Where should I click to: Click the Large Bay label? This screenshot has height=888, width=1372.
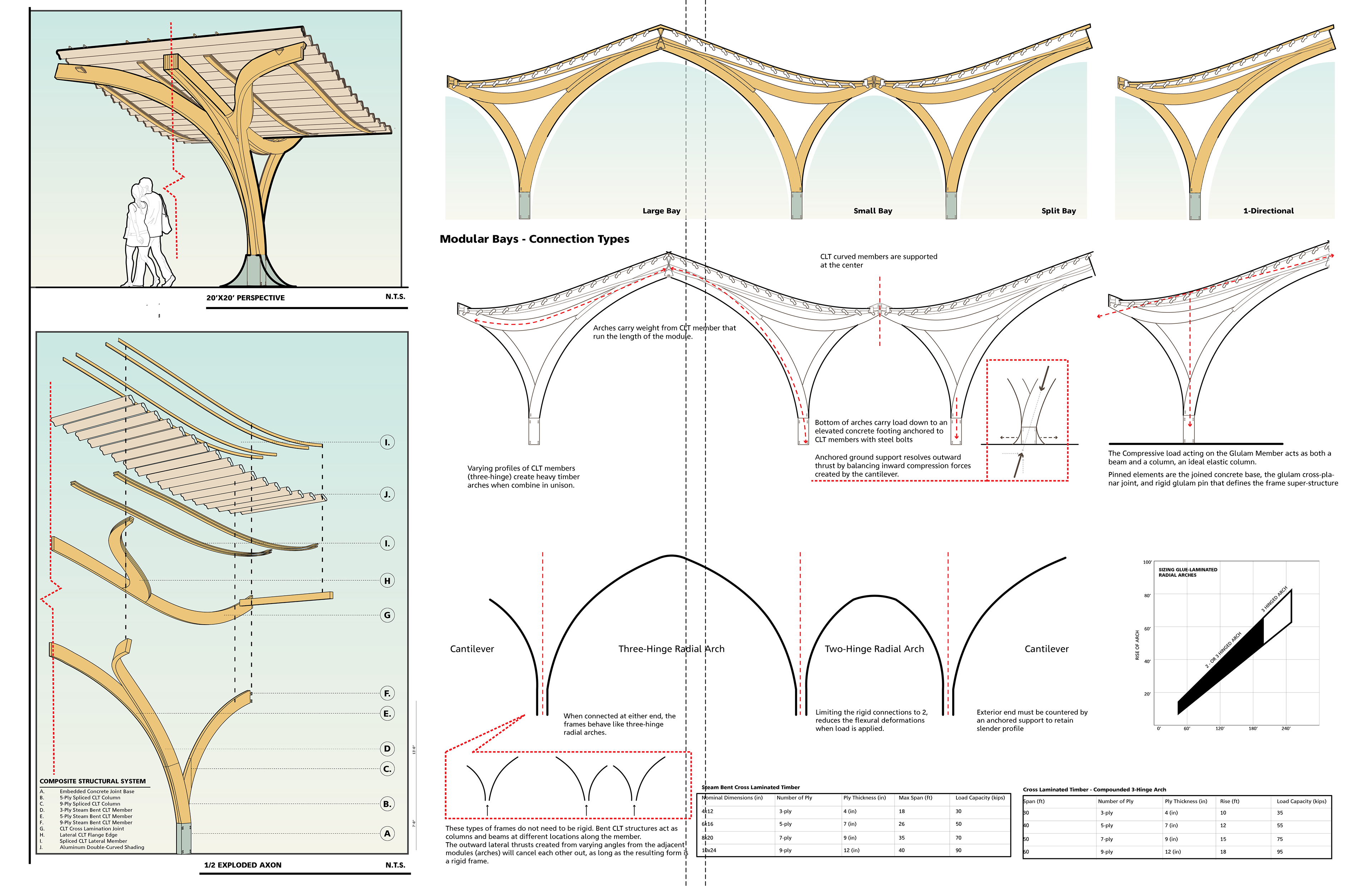(661, 211)
